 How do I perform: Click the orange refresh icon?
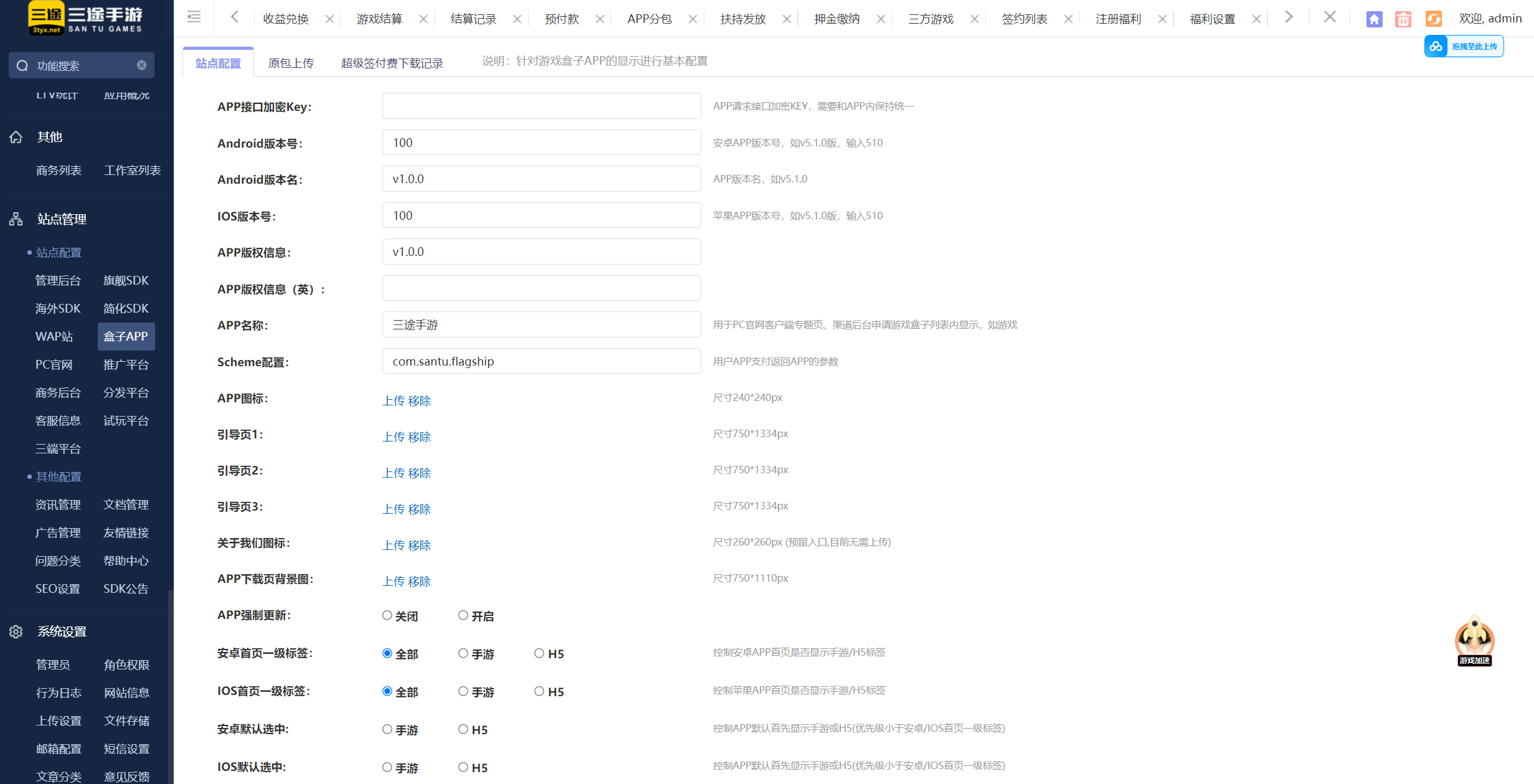point(1433,19)
